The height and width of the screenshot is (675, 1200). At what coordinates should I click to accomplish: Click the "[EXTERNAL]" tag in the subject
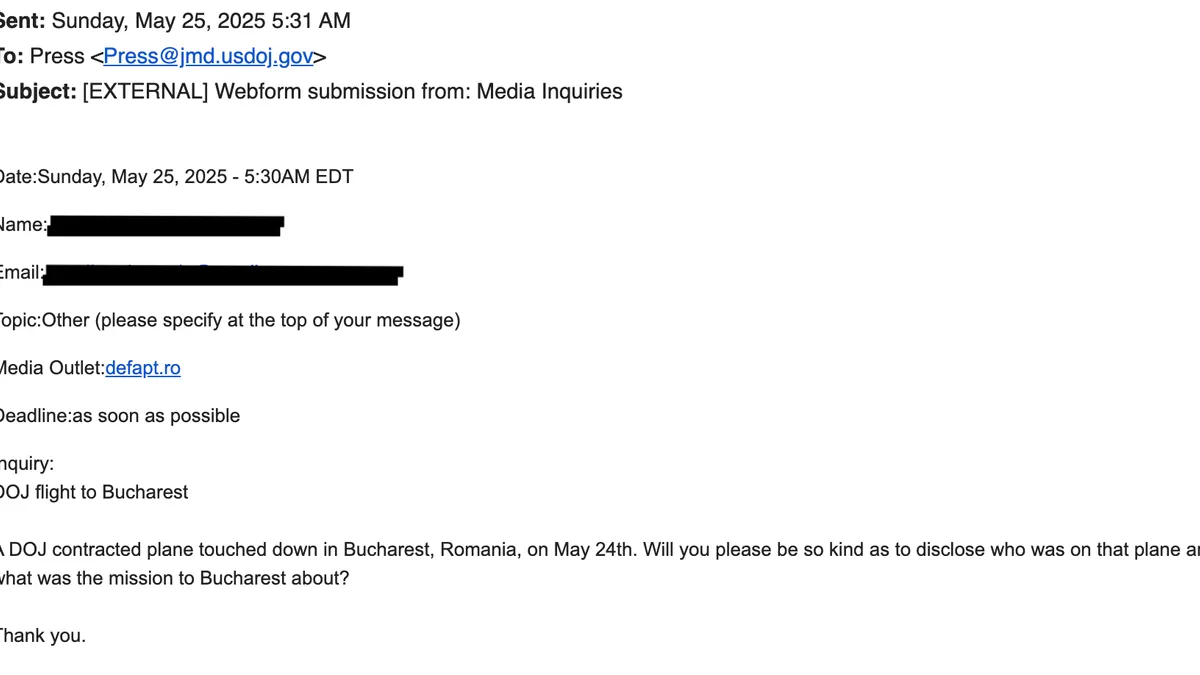point(145,92)
